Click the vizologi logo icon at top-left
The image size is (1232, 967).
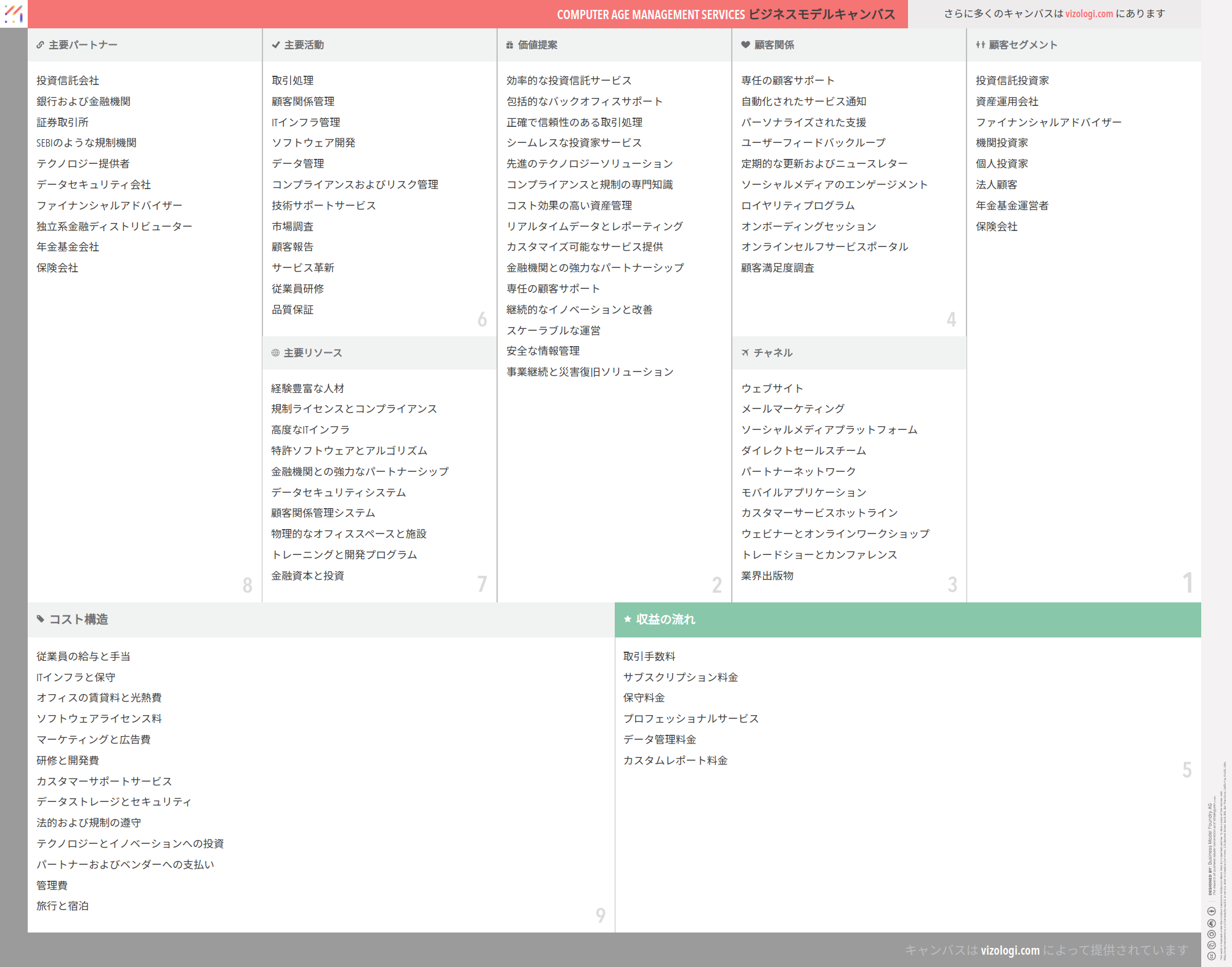pos(14,14)
